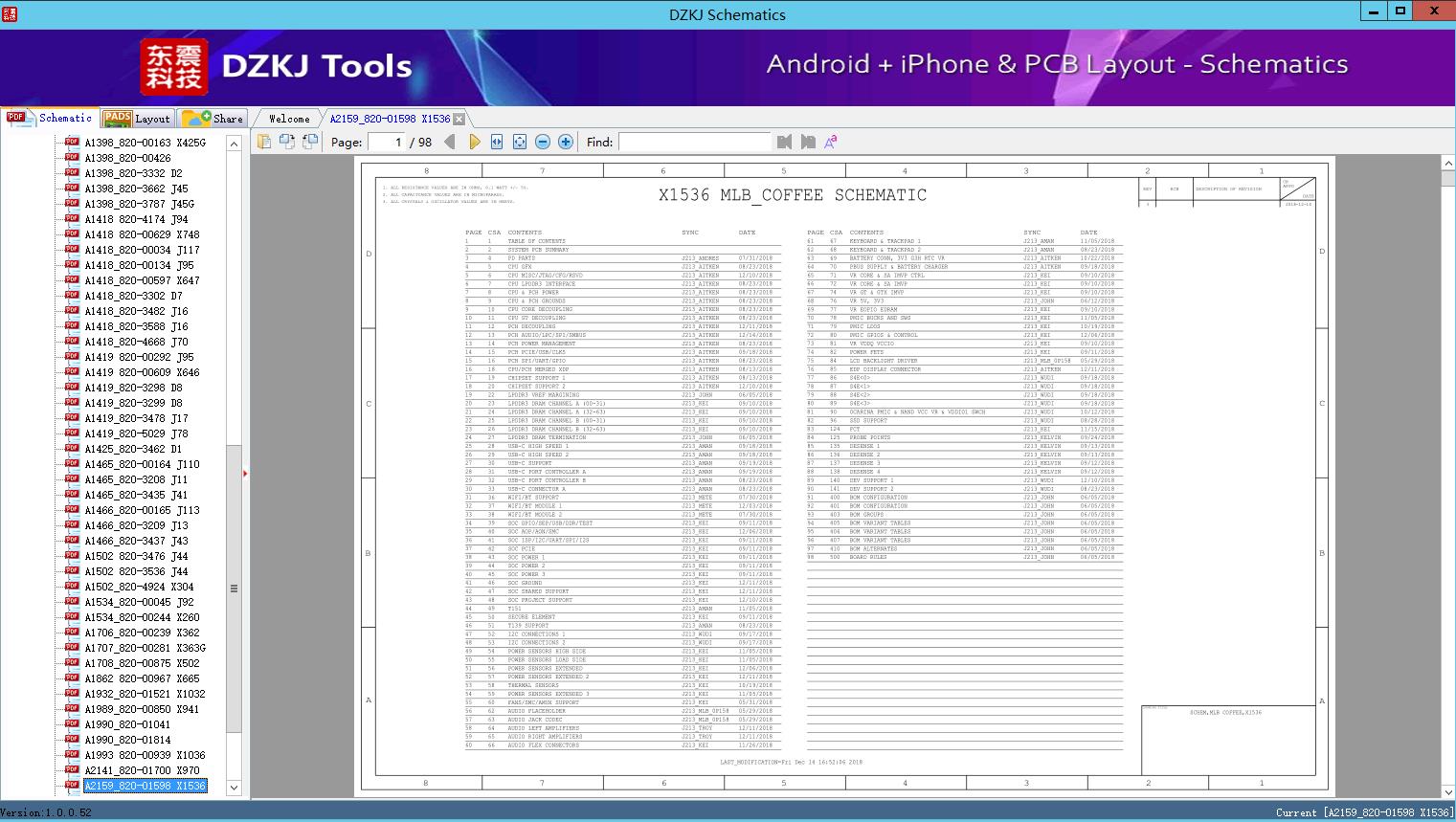Zoom out of the schematic

click(x=543, y=142)
